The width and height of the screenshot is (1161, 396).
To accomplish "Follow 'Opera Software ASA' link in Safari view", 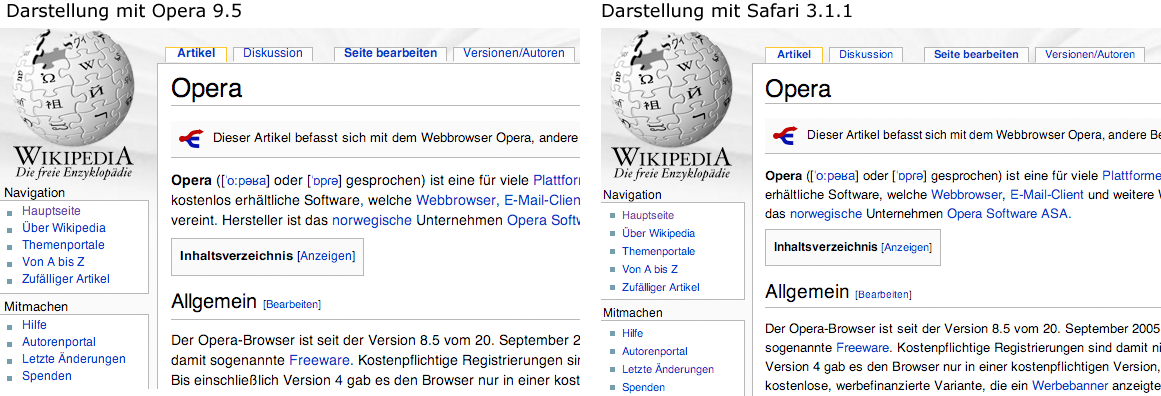I will (x=1008, y=214).
